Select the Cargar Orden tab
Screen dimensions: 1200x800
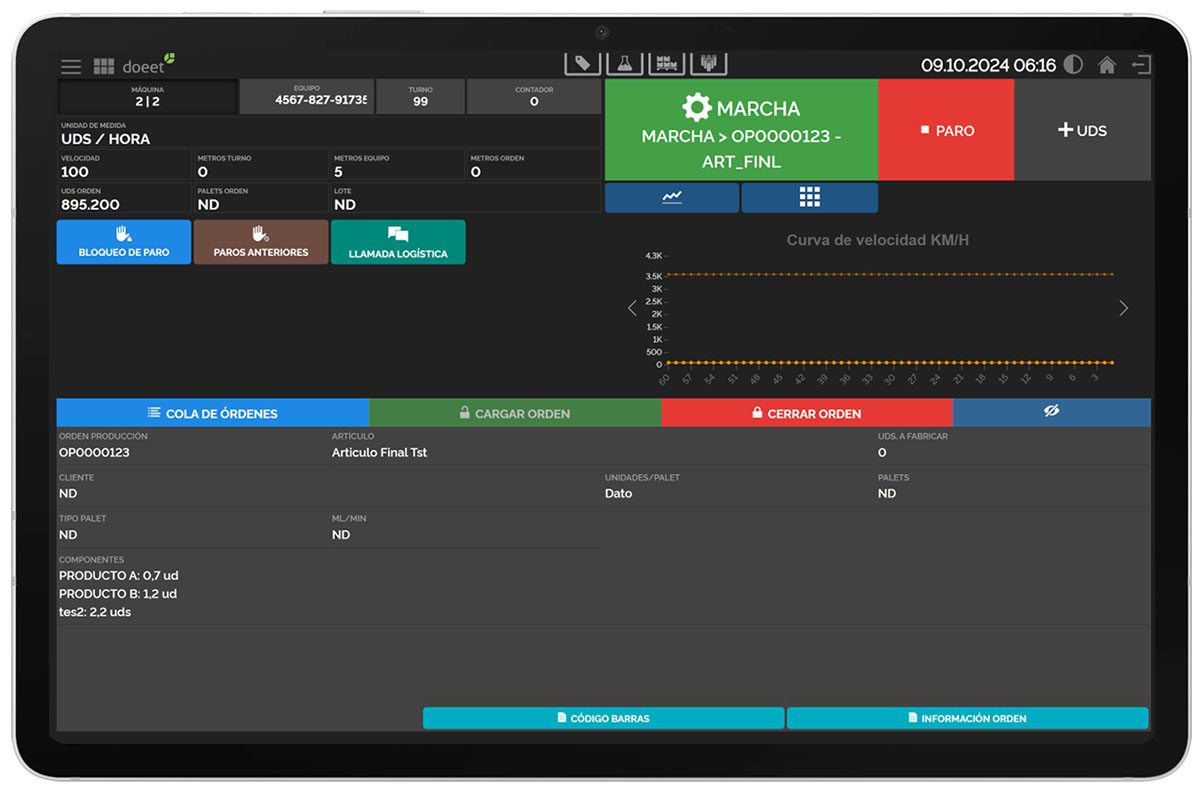click(515, 412)
